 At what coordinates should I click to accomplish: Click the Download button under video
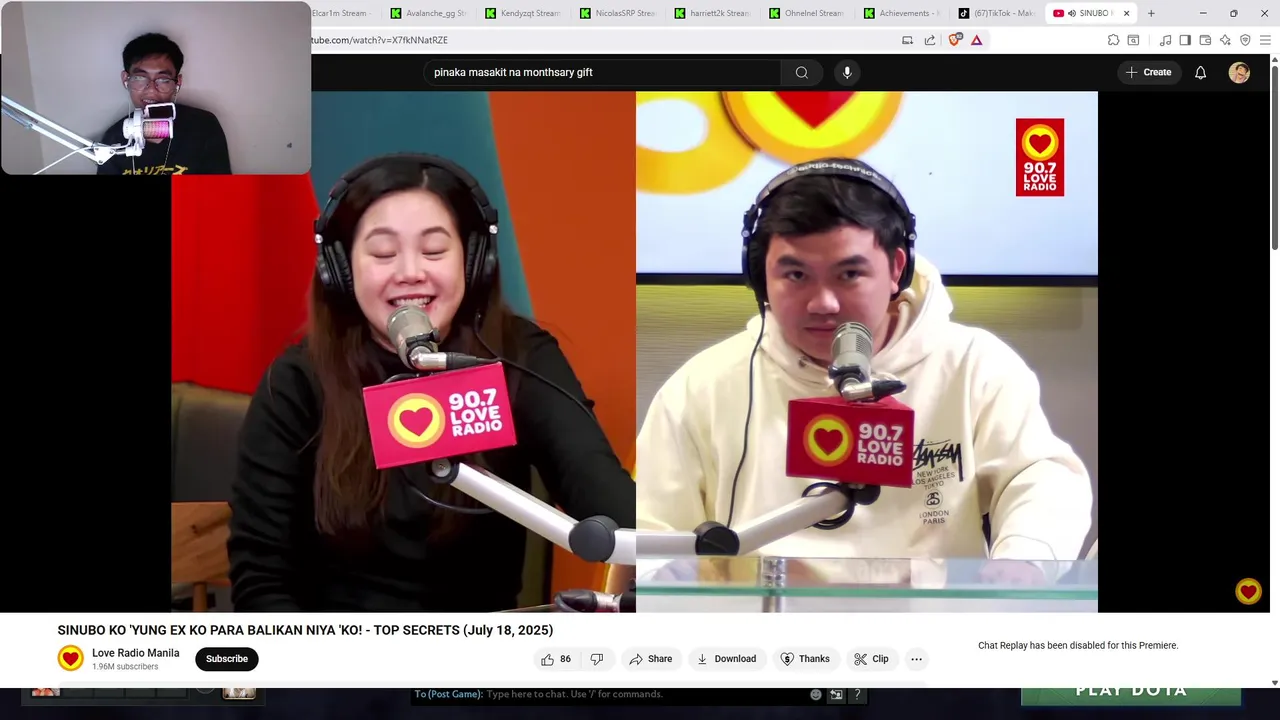(726, 659)
